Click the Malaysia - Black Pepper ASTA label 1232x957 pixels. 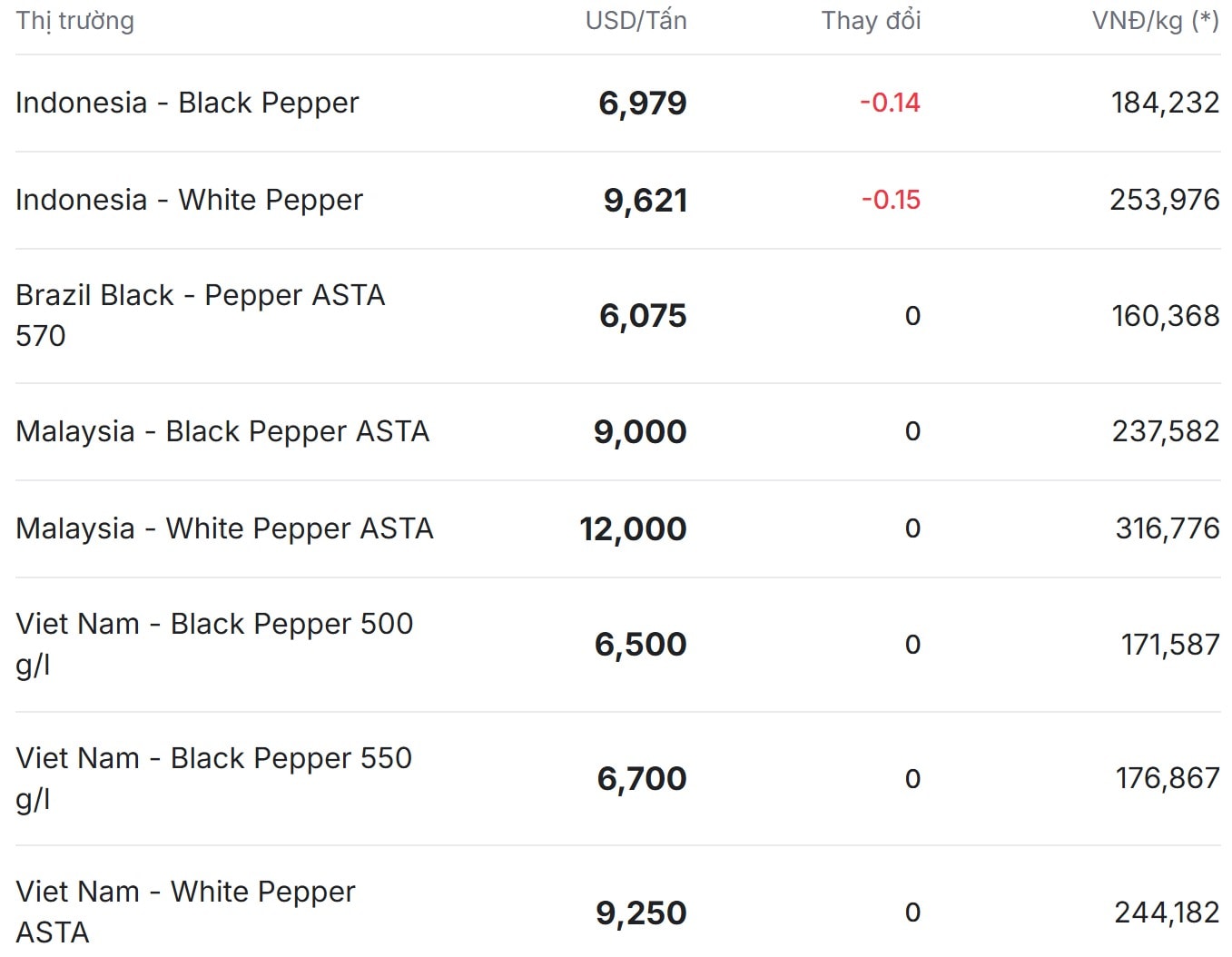click(222, 431)
